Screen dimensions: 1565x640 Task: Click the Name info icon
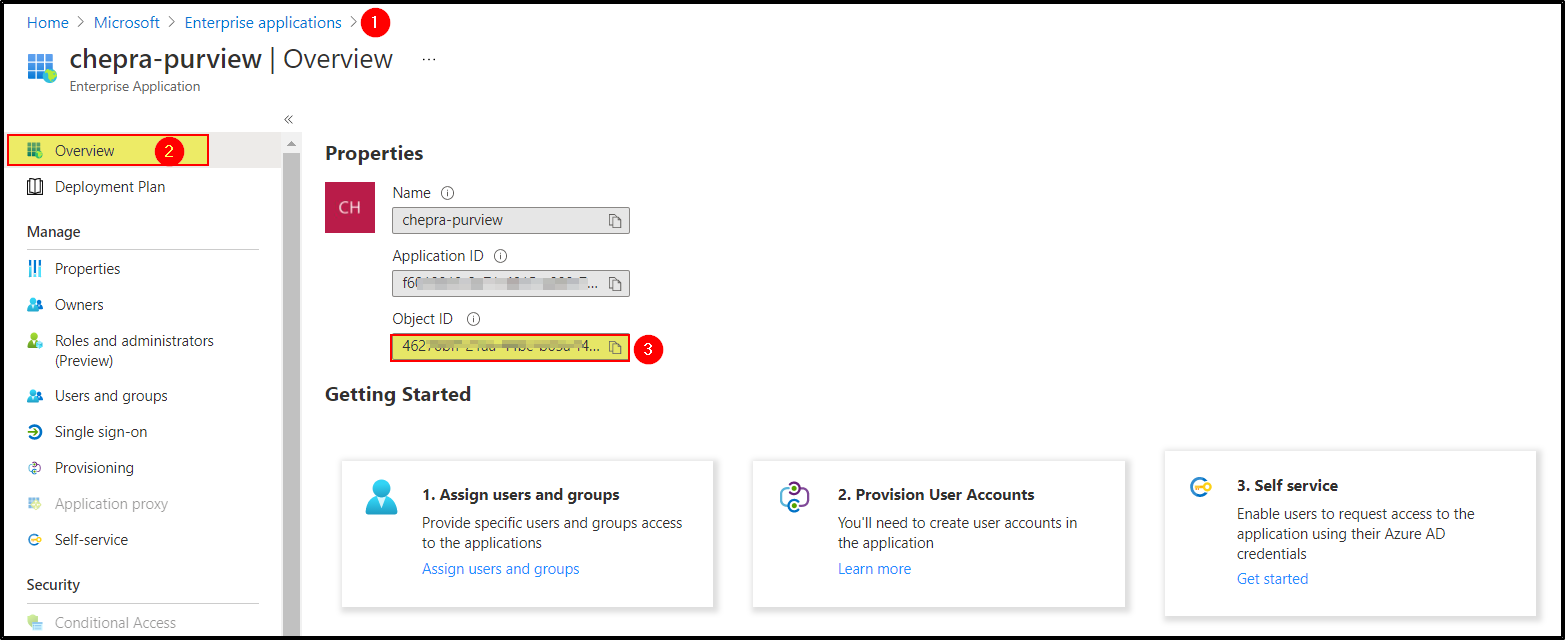point(448,193)
